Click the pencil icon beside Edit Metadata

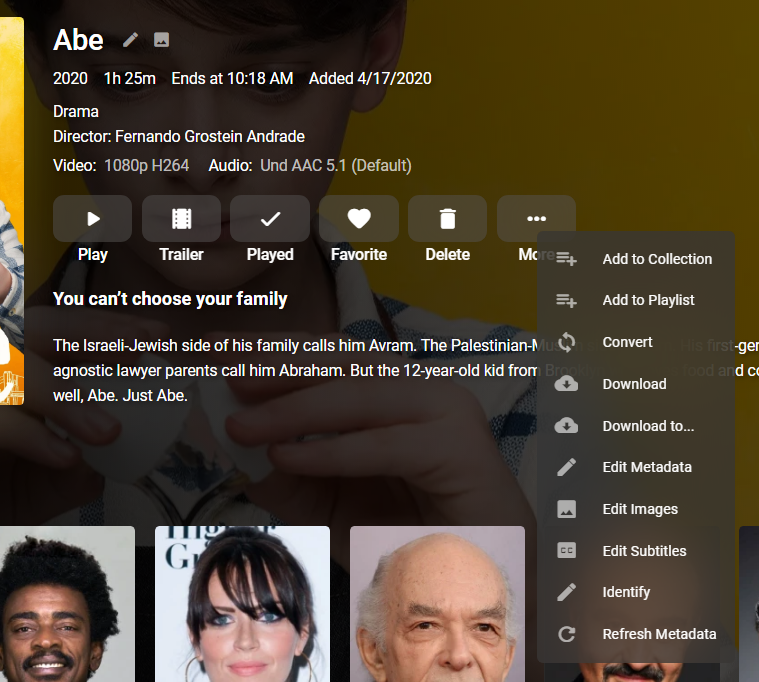tap(566, 467)
